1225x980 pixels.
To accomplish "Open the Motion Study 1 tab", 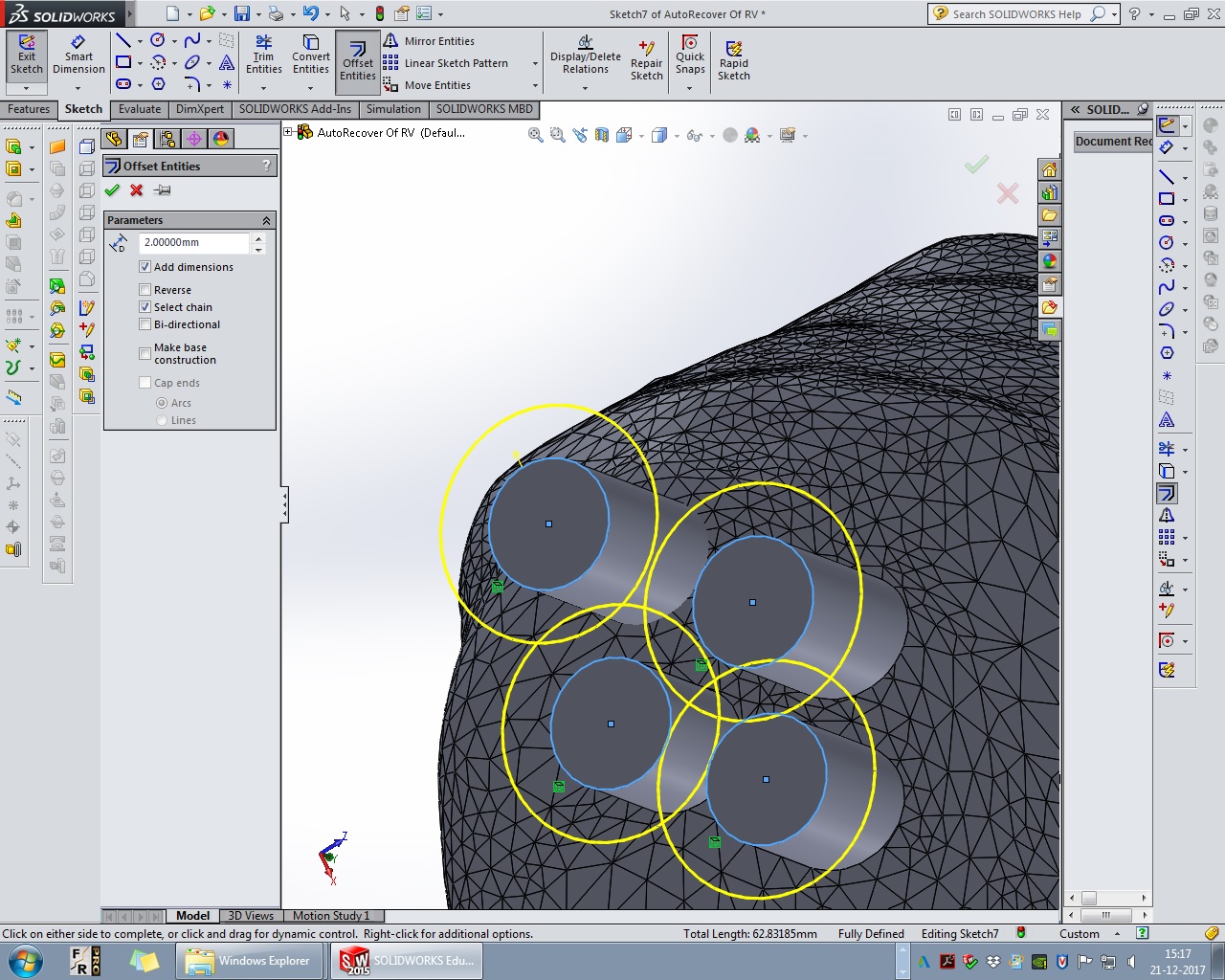I will (331, 916).
